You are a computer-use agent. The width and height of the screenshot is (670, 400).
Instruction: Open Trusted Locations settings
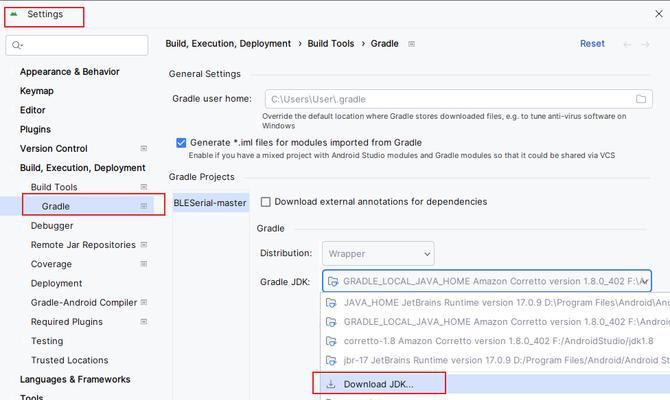click(69, 360)
